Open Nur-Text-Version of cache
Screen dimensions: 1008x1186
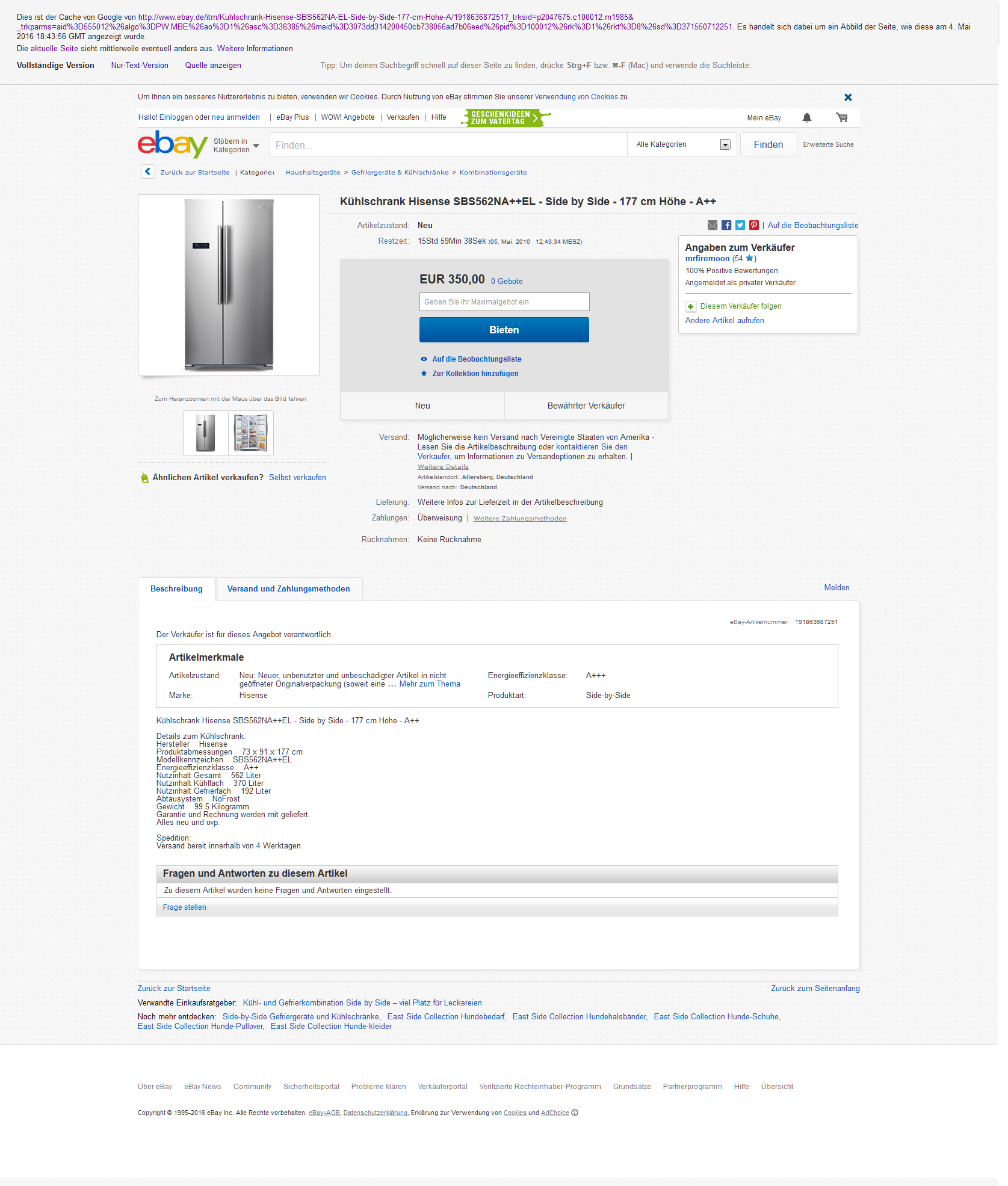[x=140, y=66]
